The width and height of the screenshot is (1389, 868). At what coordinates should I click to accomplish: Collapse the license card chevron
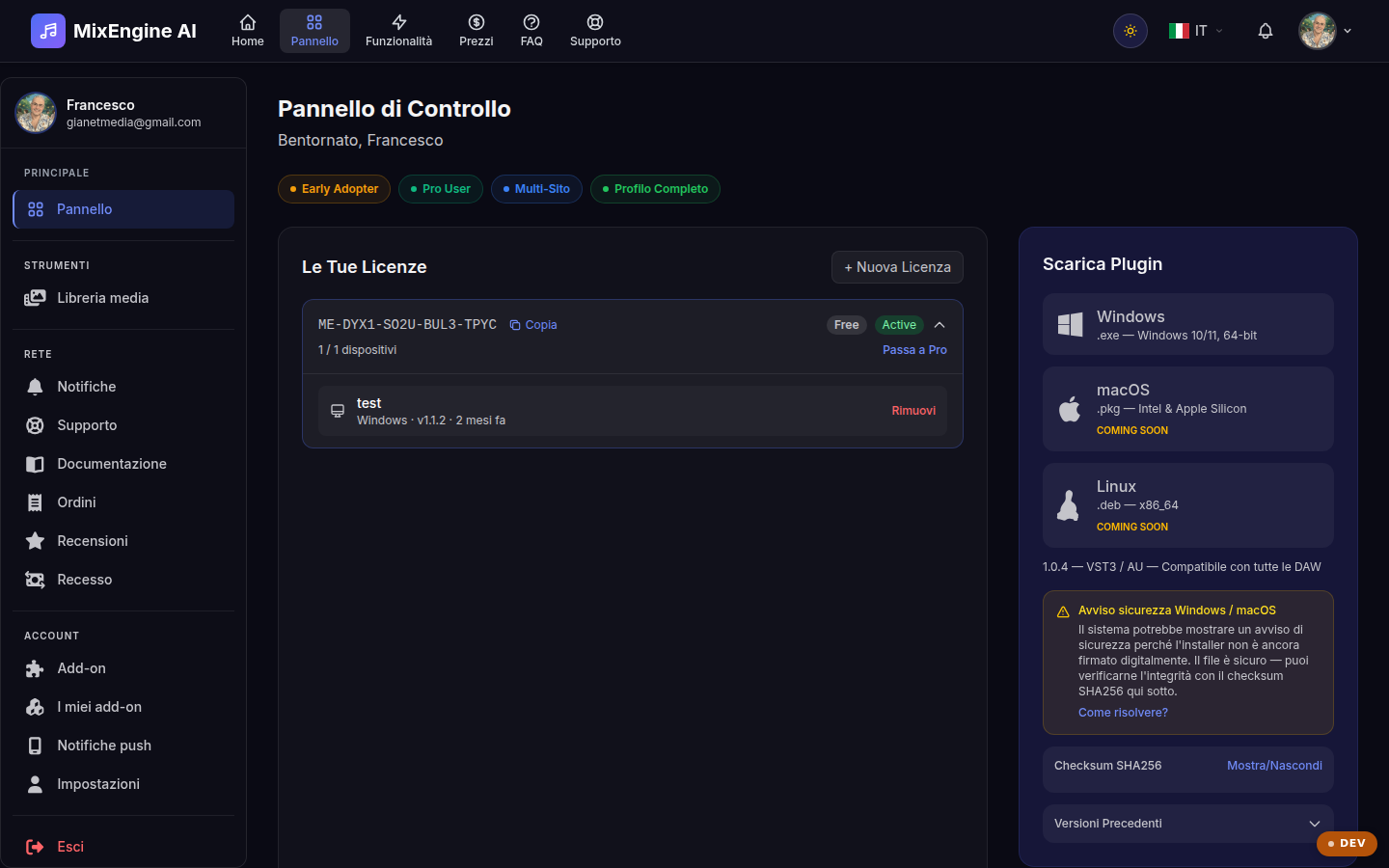pyautogui.click(x=940, y=325)
